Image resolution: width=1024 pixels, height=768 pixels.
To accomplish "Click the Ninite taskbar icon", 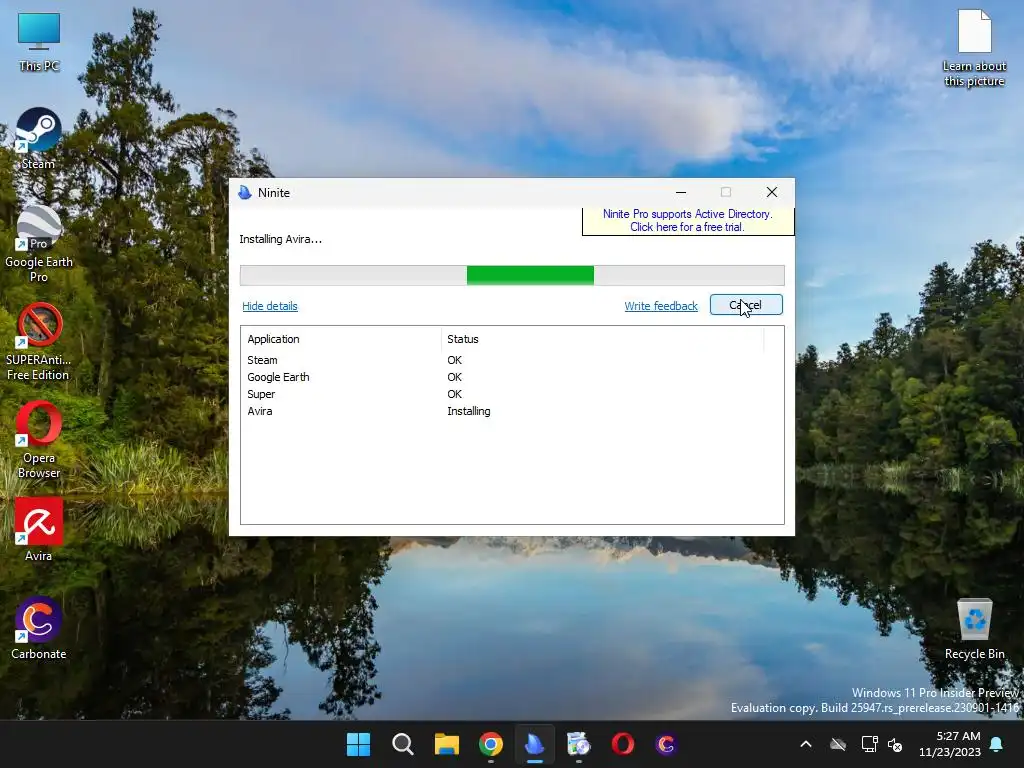I will pos(535,744).
